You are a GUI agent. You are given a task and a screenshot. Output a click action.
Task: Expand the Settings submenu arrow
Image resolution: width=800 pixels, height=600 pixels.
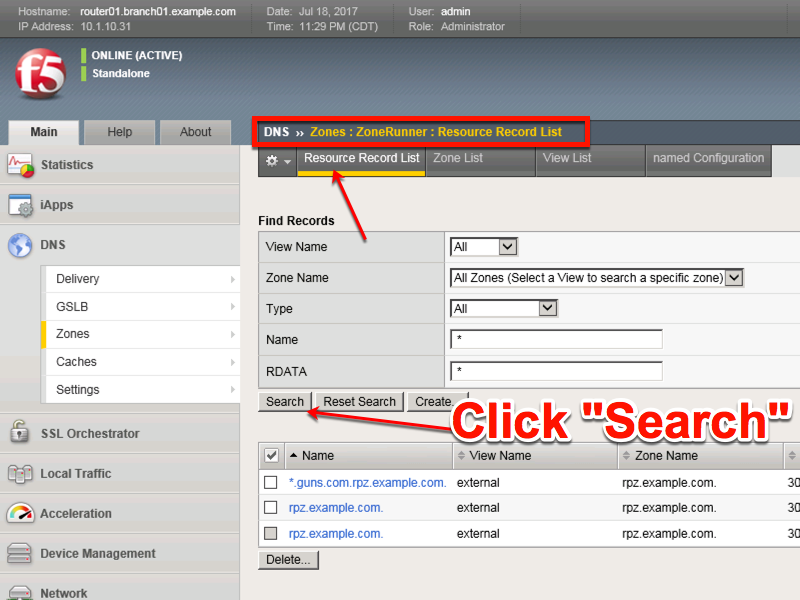coord(233,389)
